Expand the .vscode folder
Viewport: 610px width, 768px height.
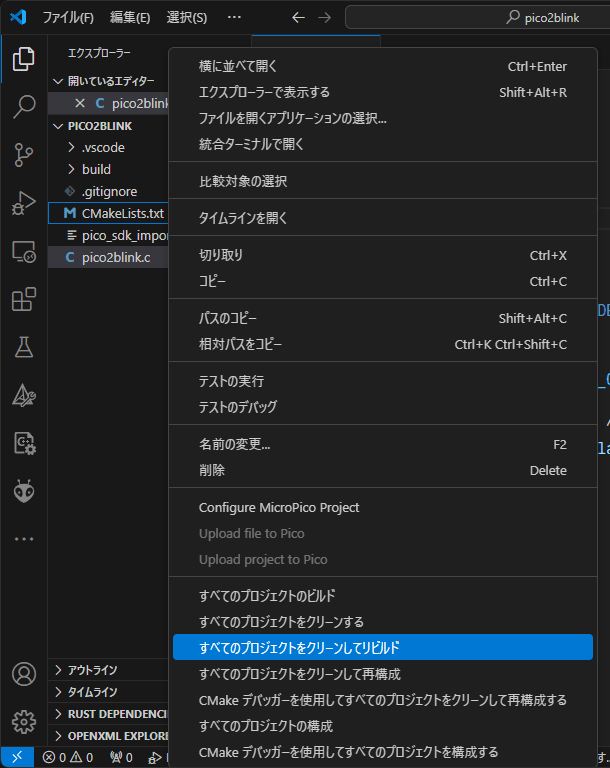pos(108,147)
